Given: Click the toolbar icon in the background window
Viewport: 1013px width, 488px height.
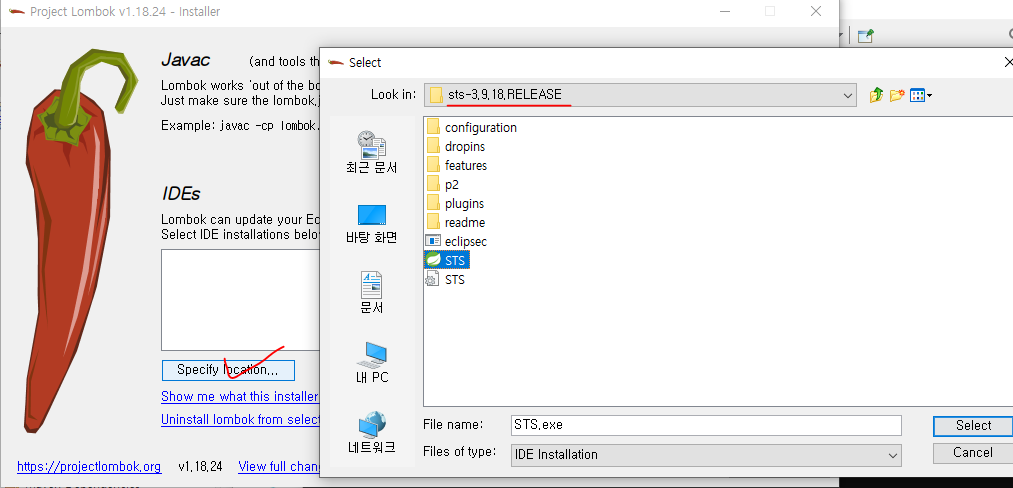Looking at the screenshot, I should [866, 36].
